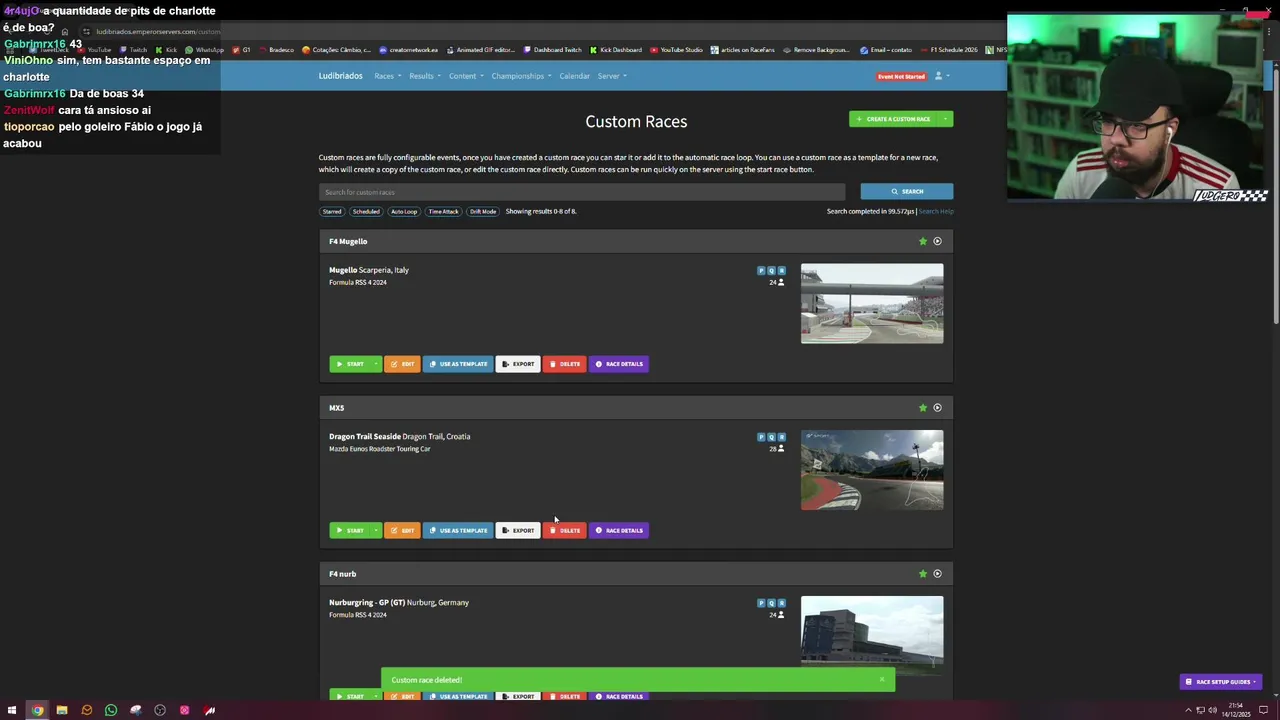
Task: Dismiss the 'Custom race deleted!' notification
Action: point(881,680)
